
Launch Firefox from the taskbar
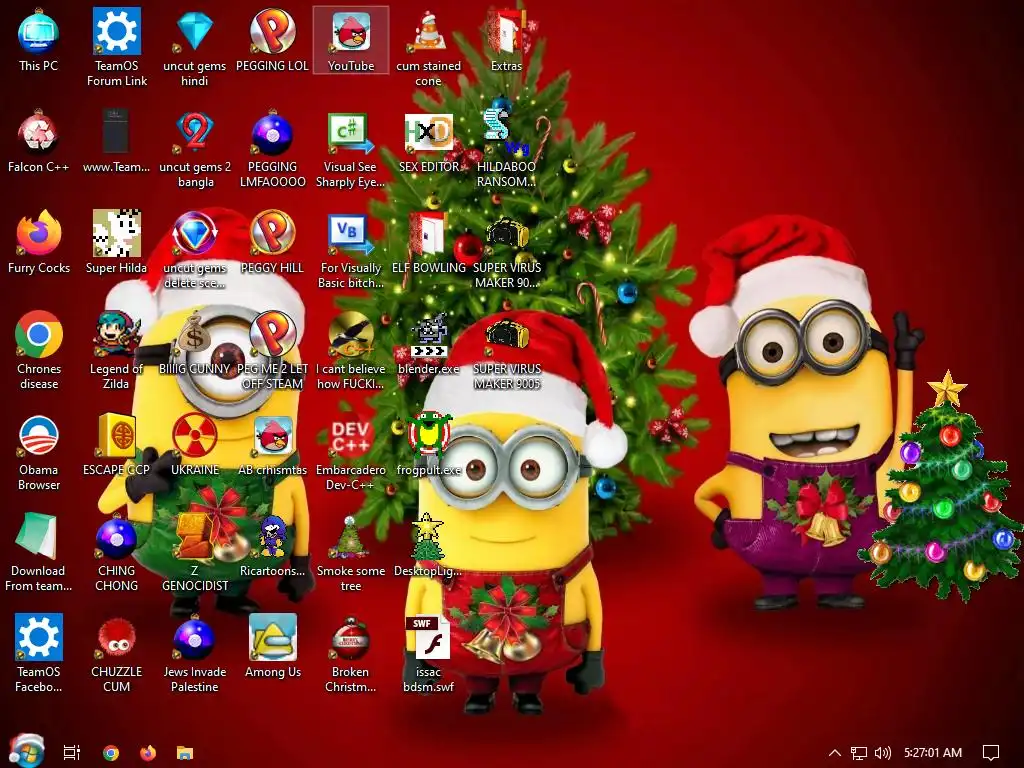(148, 752)
